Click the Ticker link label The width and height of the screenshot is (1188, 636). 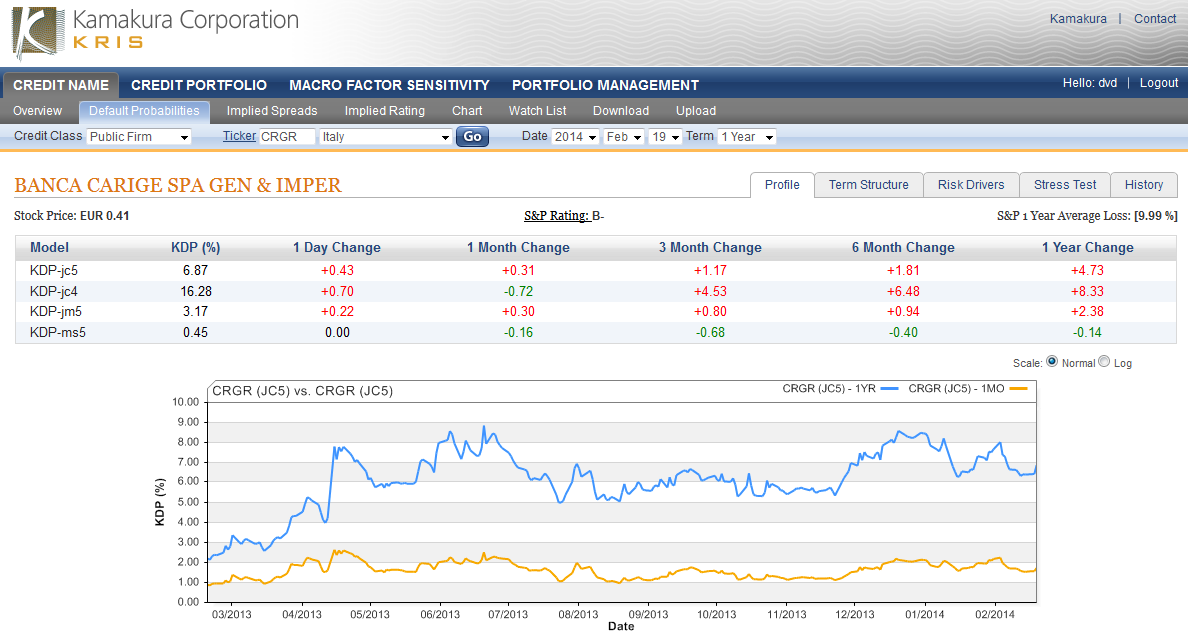click(239, 137)
